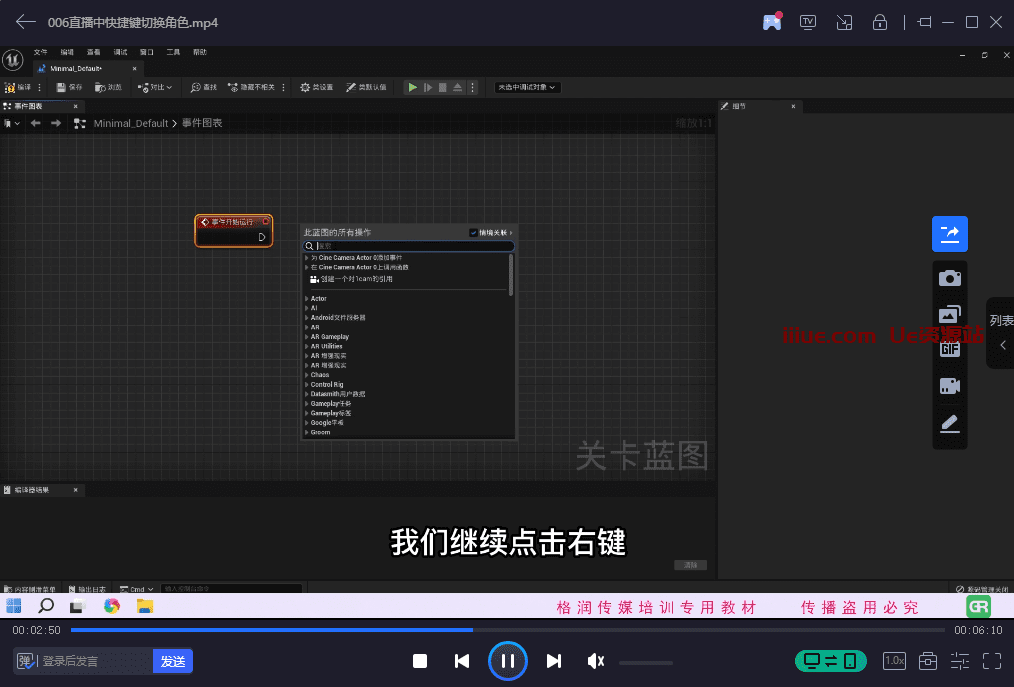The width and height of the screenshot is (1014, 687).
Task: Open the GIF capture tool
Action: [x=949, y=349]
